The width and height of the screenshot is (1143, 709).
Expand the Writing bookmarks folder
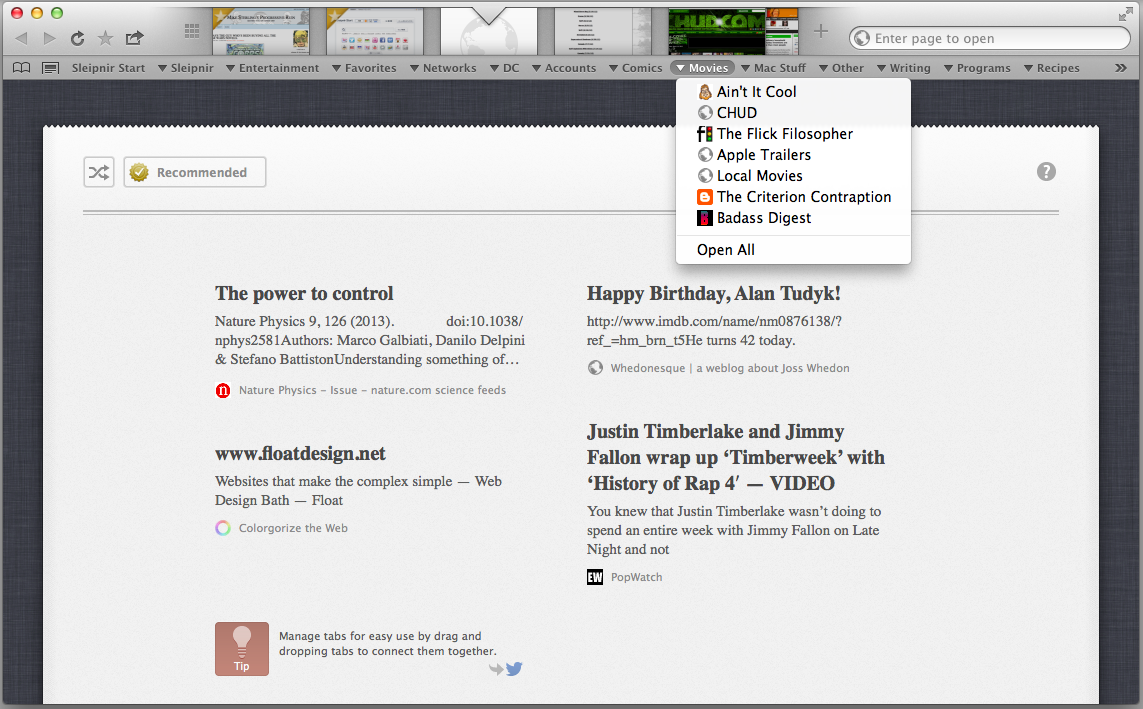[x=904, y=68]
